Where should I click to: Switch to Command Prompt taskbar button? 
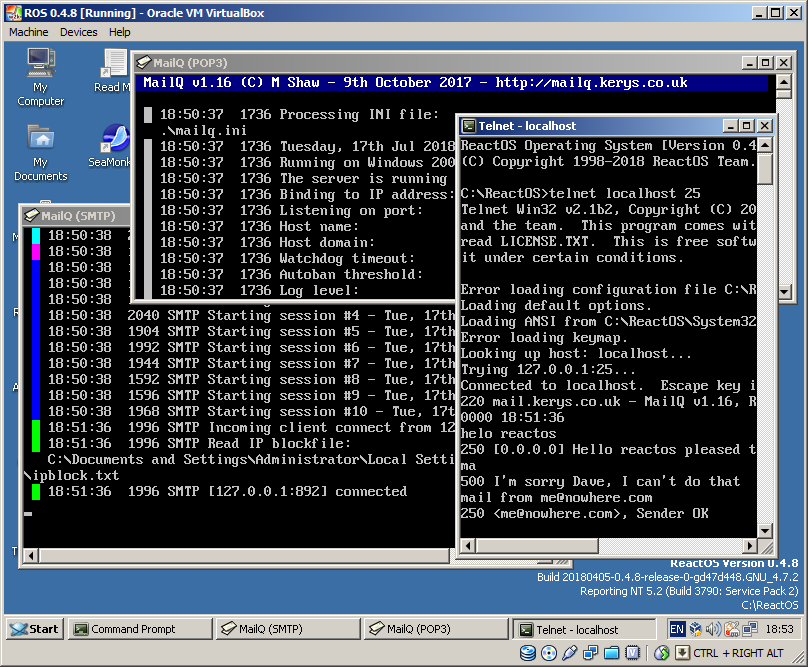point(140,629)
